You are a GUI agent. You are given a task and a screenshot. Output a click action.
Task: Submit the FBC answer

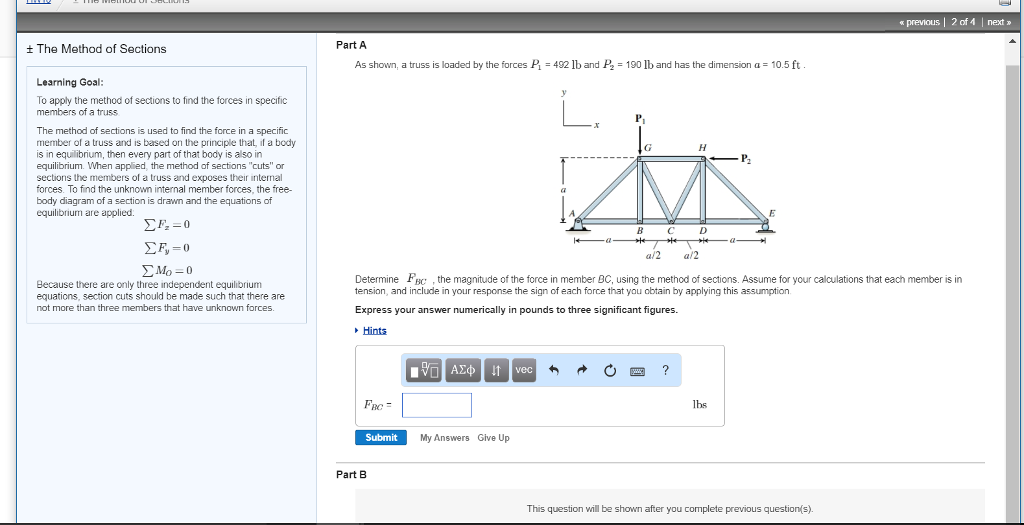[x=381, y=438]
